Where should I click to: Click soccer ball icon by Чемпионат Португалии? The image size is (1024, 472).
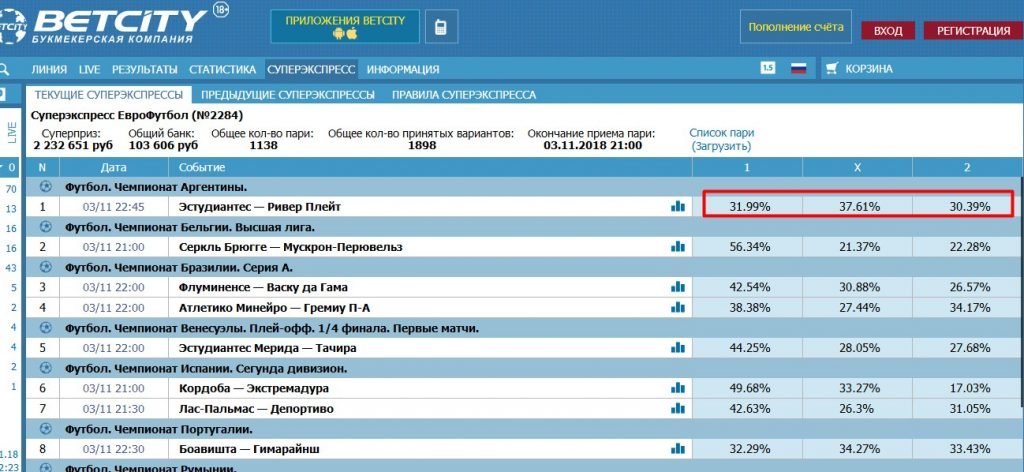tap(45, 429)
